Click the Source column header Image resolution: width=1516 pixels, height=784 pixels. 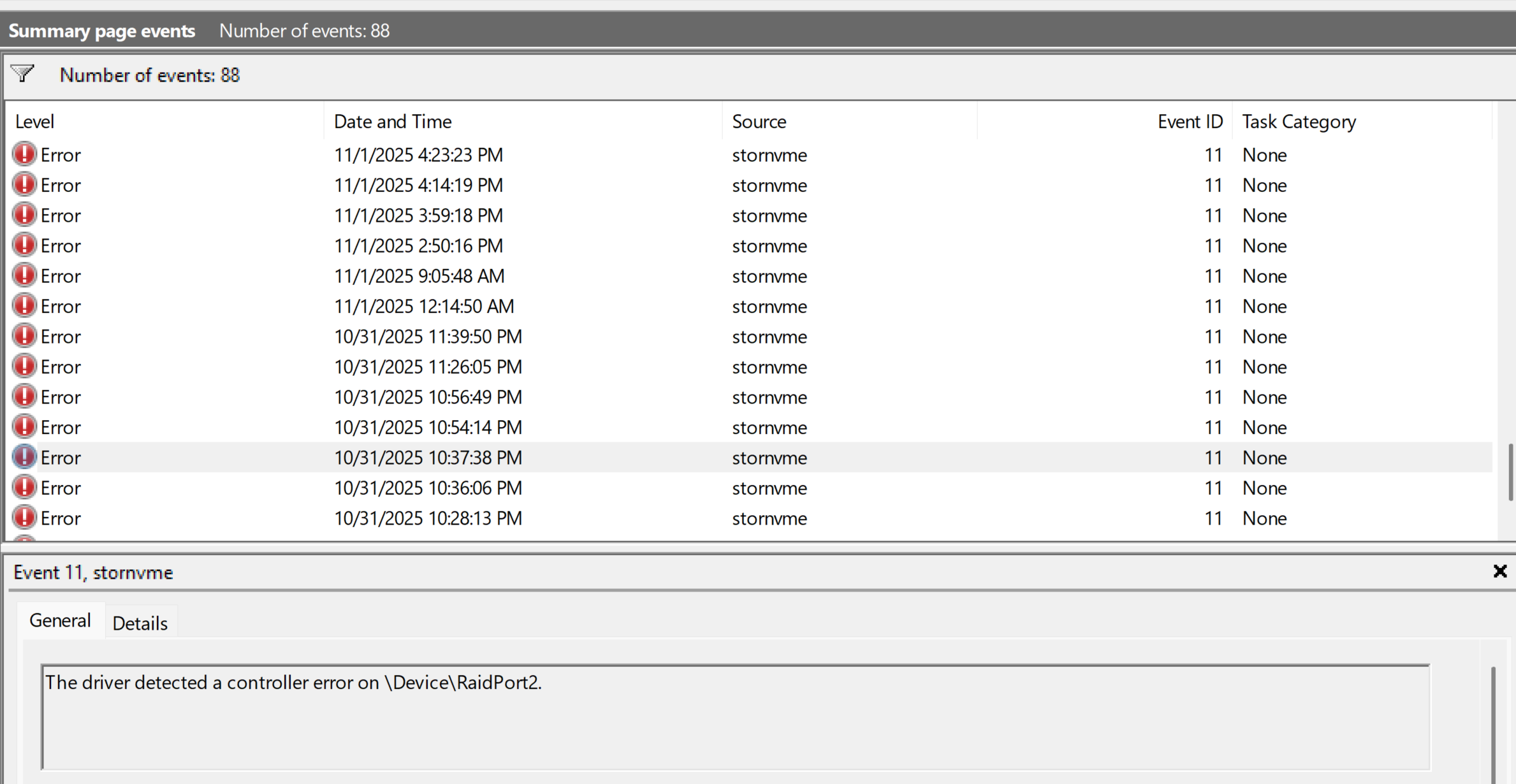(x=759, y=121)
